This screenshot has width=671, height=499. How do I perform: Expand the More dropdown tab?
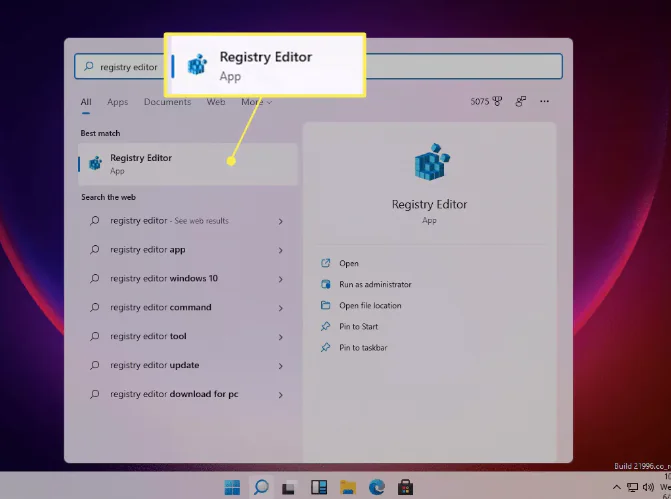pos(256,102)
